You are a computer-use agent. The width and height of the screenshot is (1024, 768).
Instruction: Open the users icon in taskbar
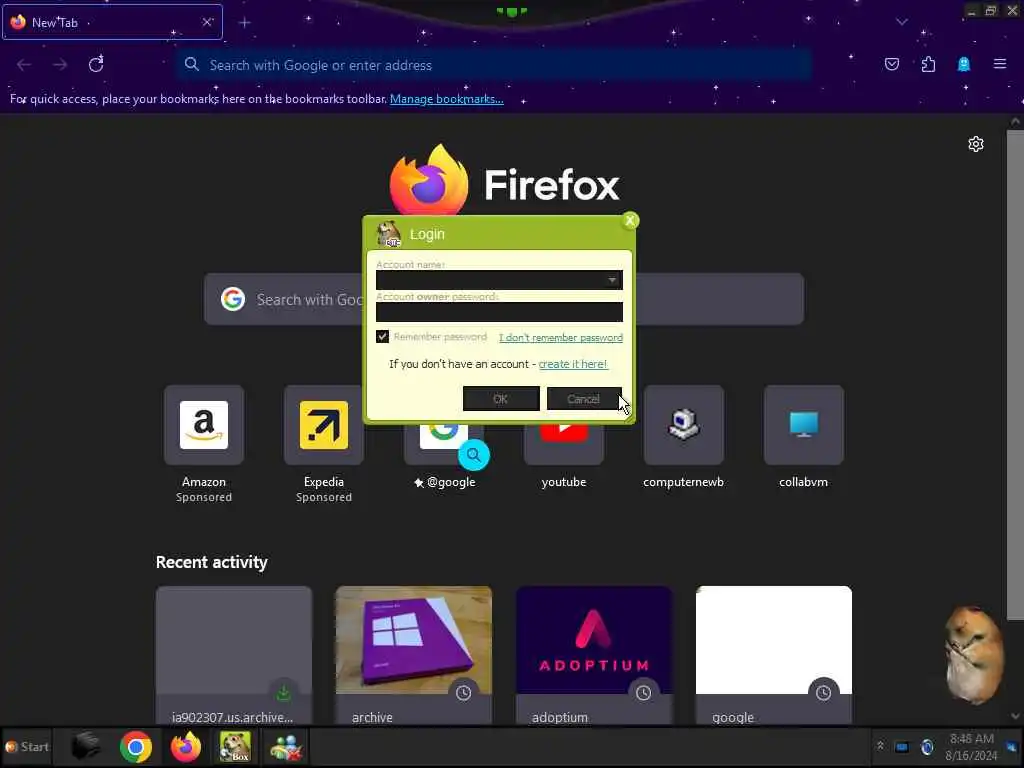tap(285, 746)
